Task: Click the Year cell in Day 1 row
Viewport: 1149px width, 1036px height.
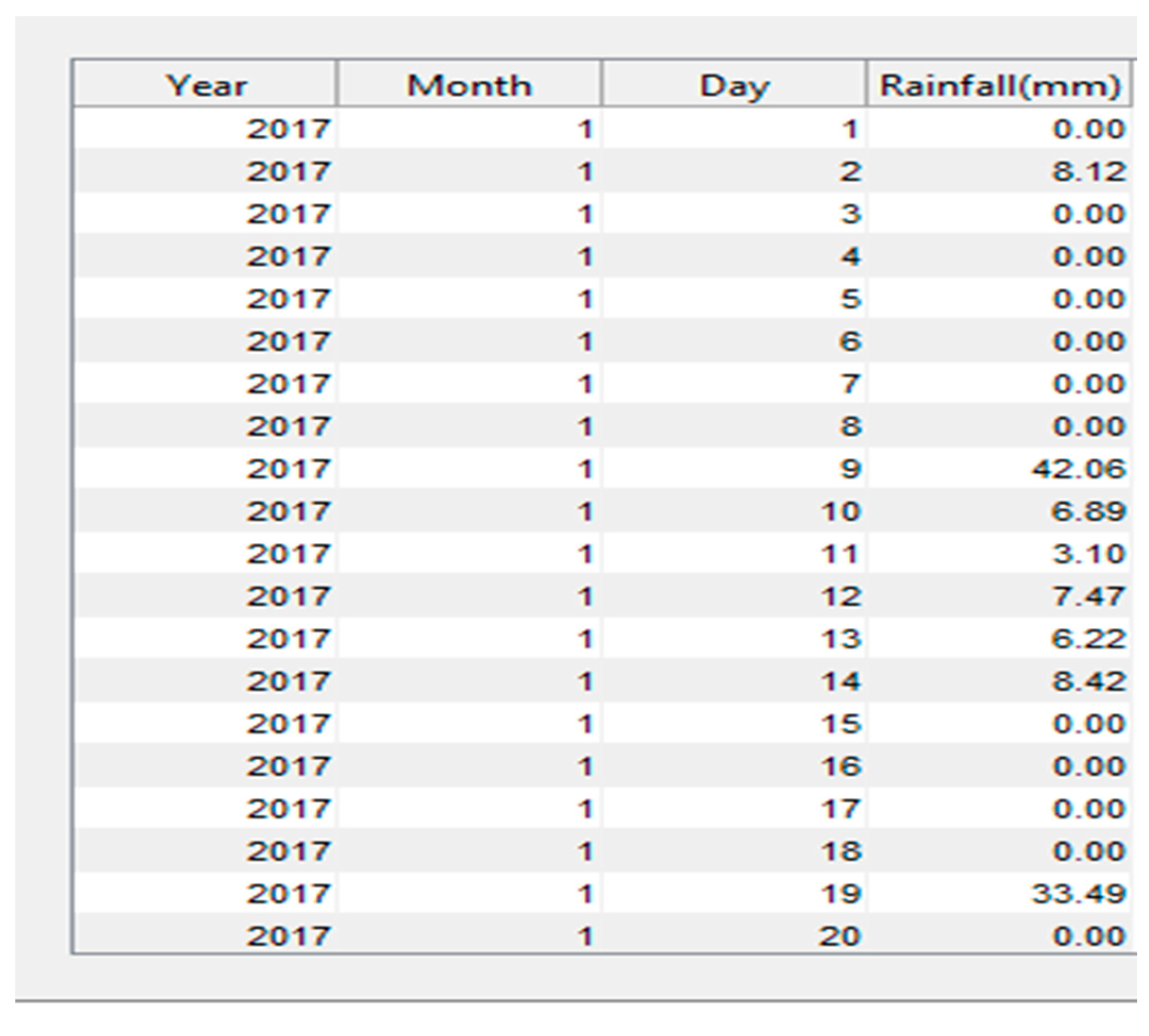Action: click(206, 128)
